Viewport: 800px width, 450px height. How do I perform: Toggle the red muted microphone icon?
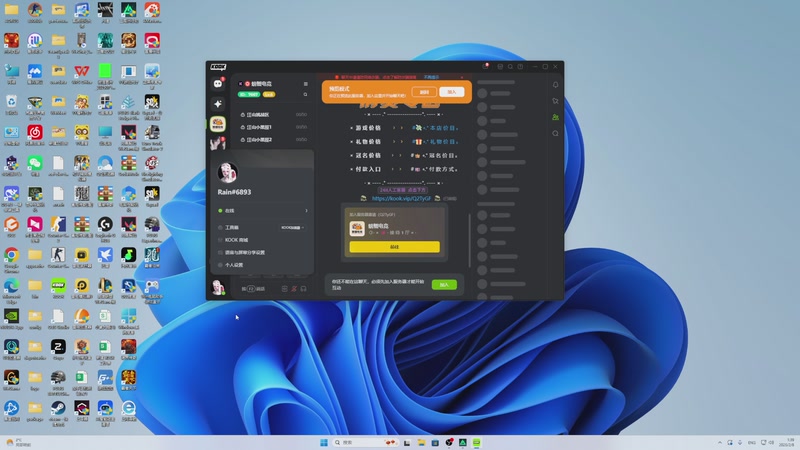click(x=294, y=289)
